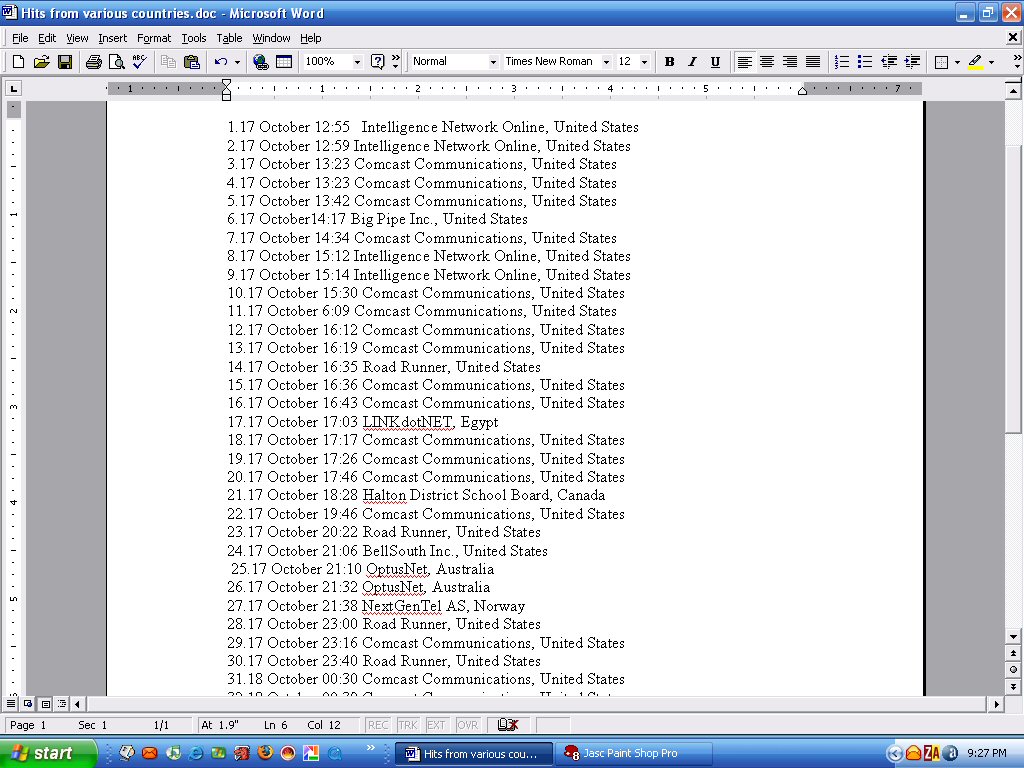Center align the text
Screen dimensions: 1024x768
767,62
